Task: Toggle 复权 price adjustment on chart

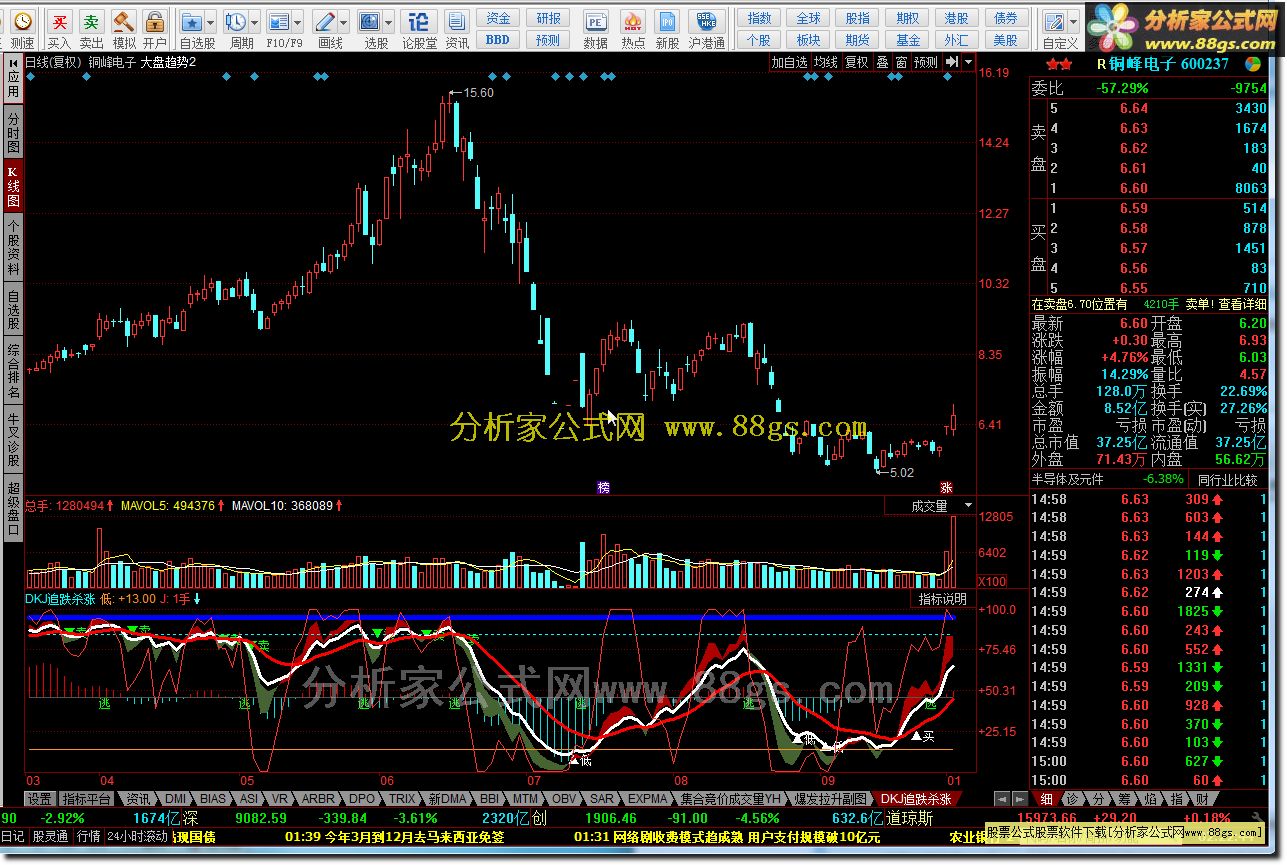Action: pos(857,62)
